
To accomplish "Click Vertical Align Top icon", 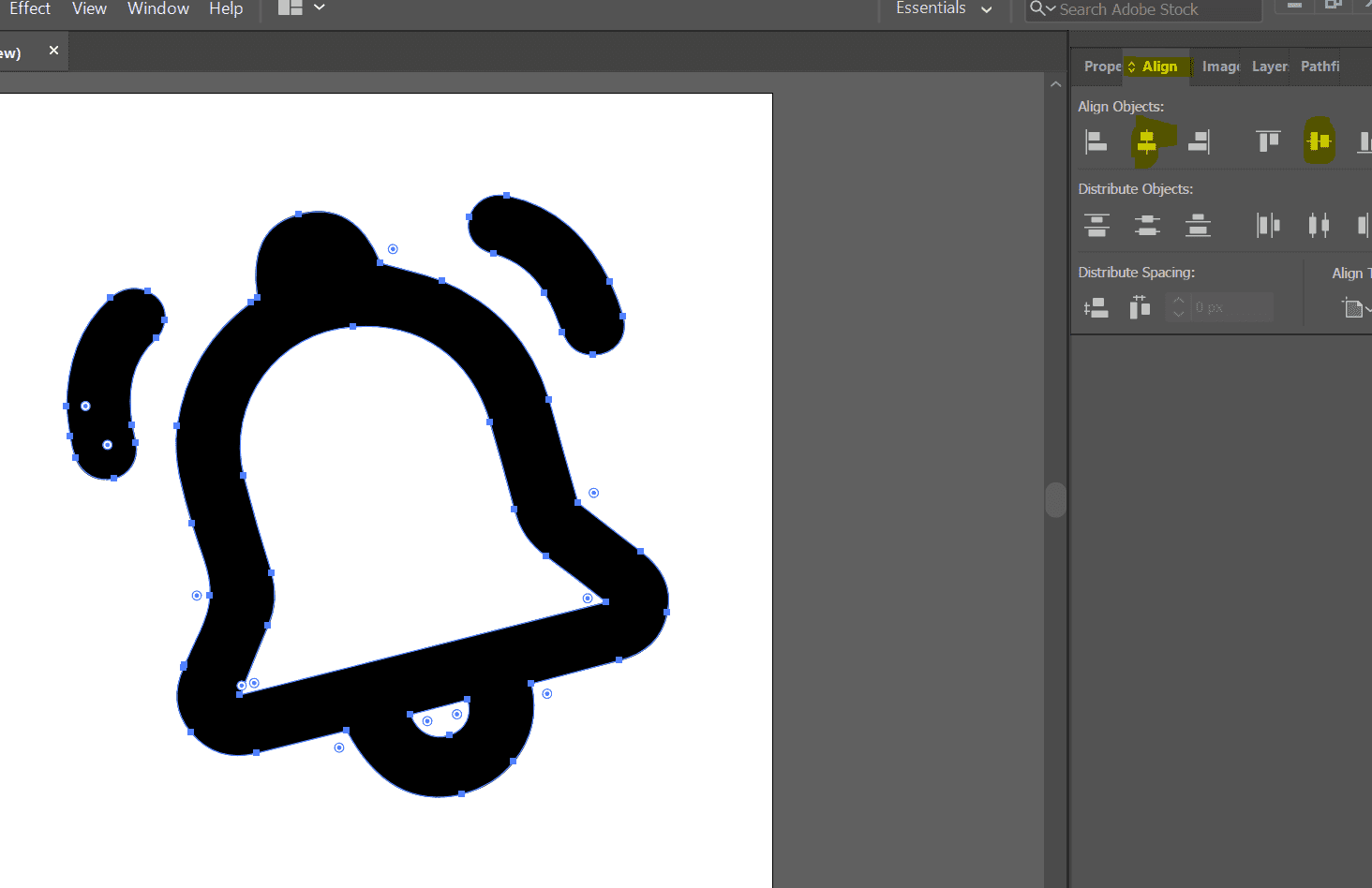I will pos(1268,141).
